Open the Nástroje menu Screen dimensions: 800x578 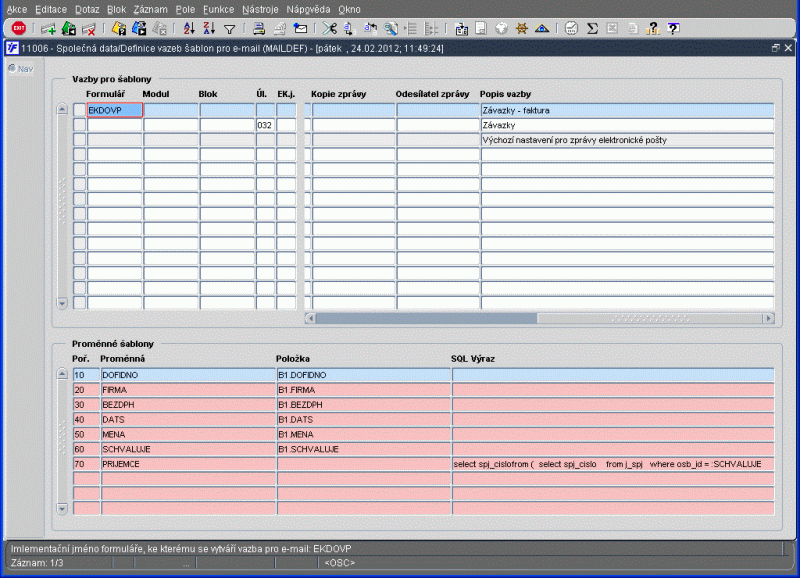260,9
